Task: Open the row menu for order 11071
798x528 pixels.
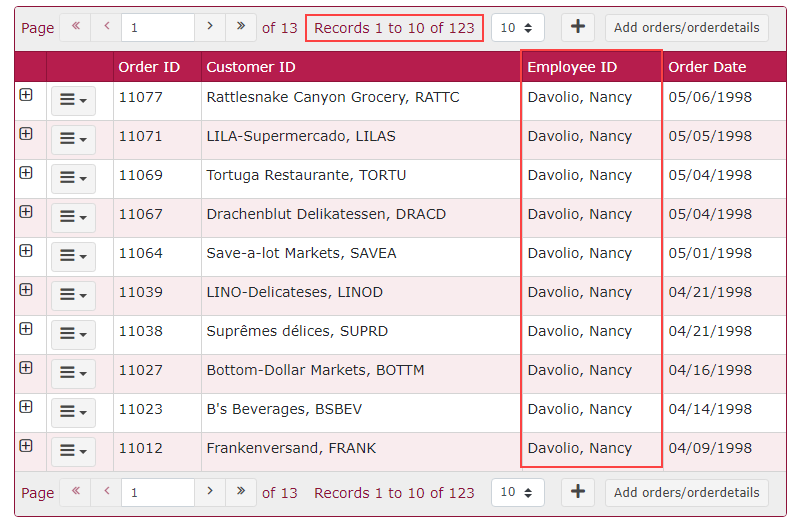Action: tap(73, 139)
